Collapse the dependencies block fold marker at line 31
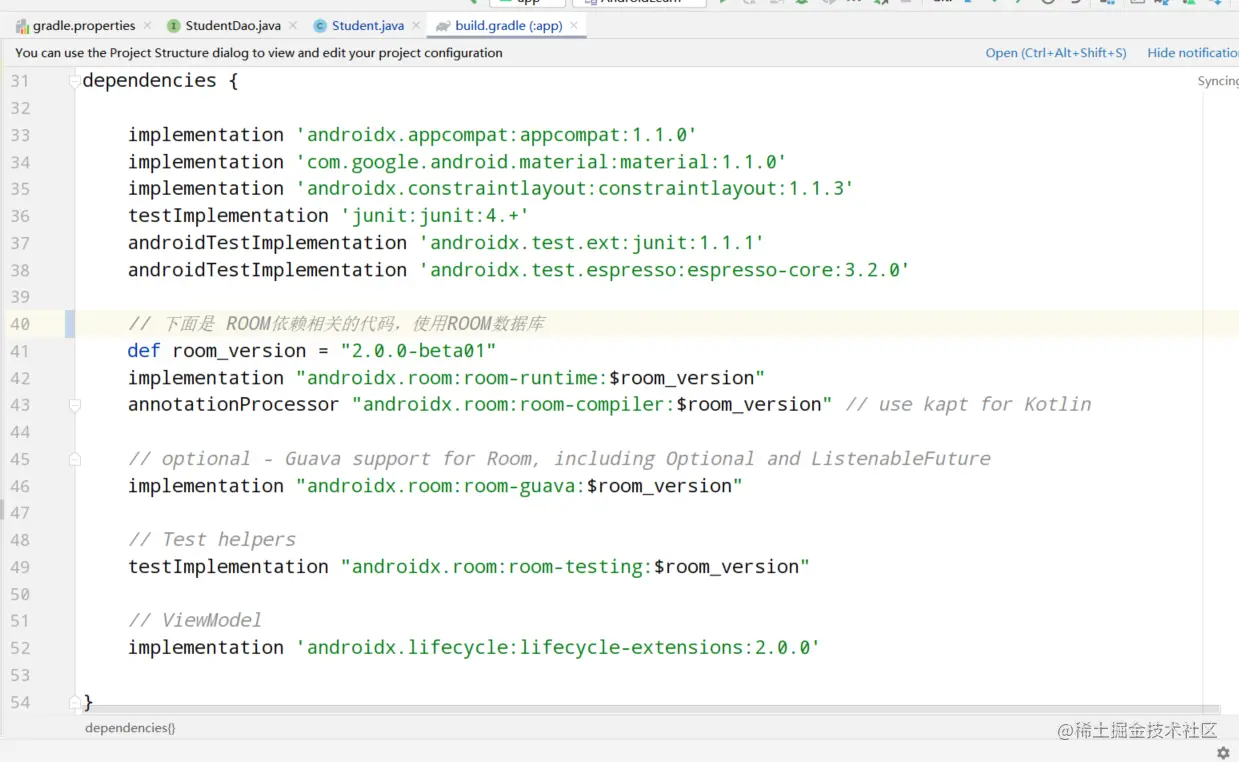 pyautogui.click(x=75, y=81)
